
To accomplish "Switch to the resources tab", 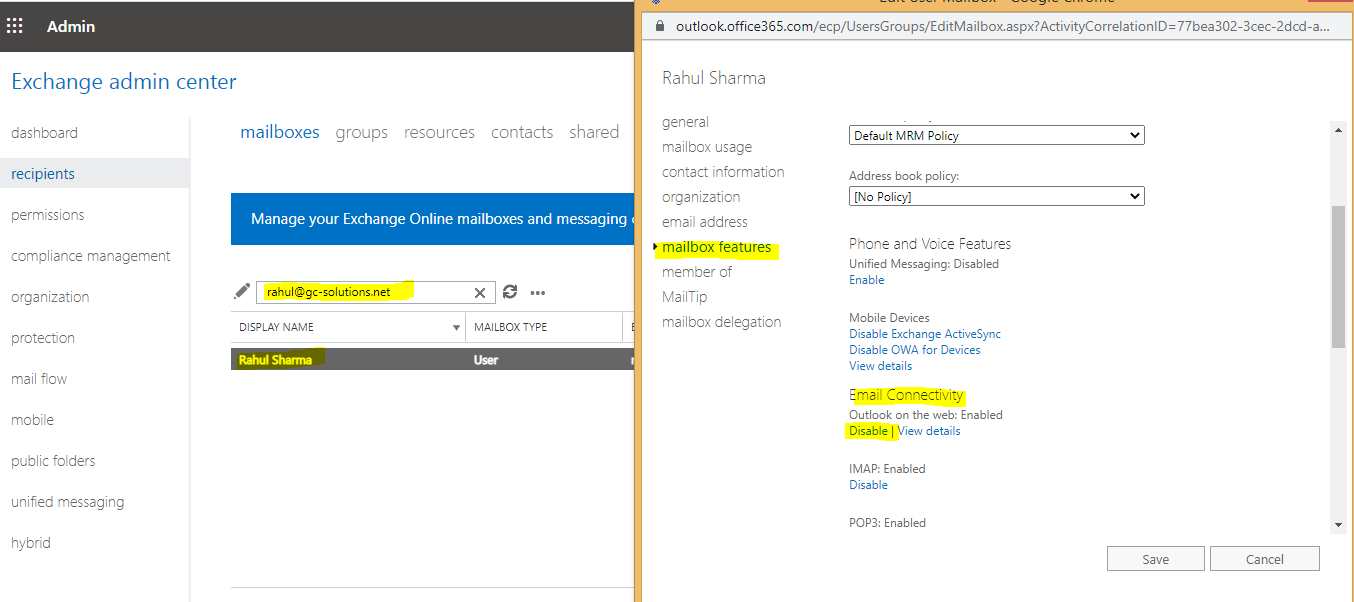I will pos(439,132).
